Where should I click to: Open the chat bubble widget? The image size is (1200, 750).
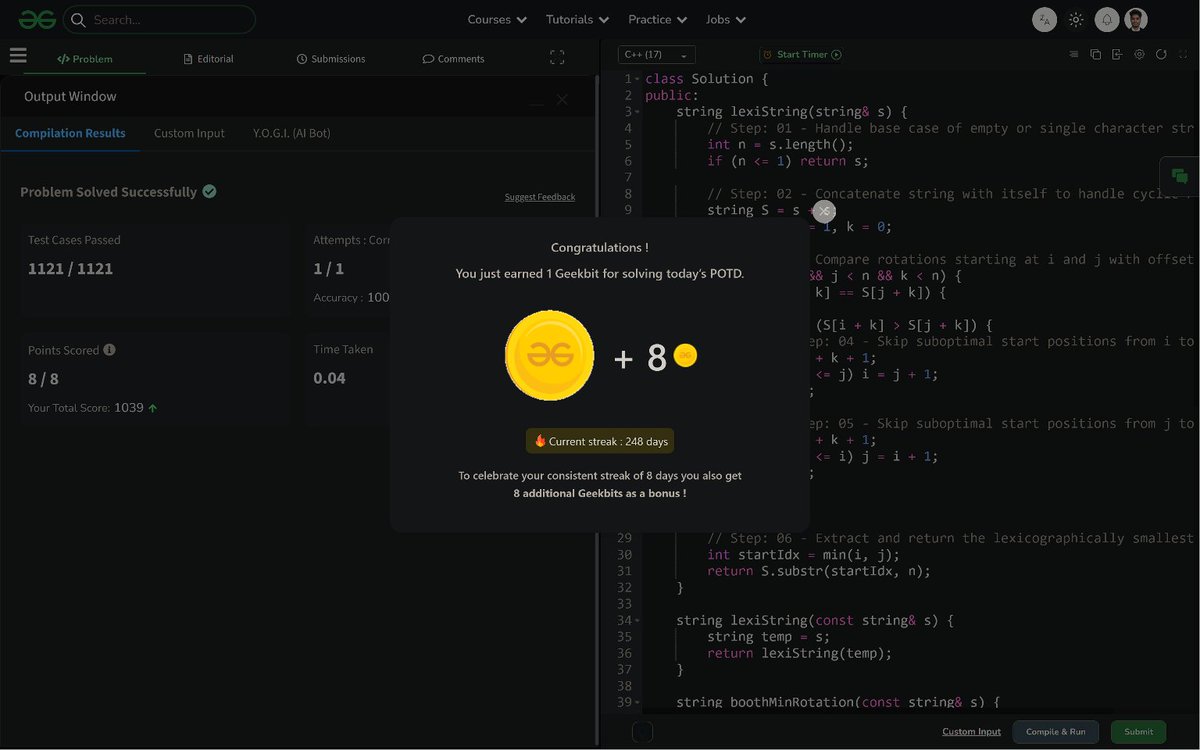tap(1180, 177)
